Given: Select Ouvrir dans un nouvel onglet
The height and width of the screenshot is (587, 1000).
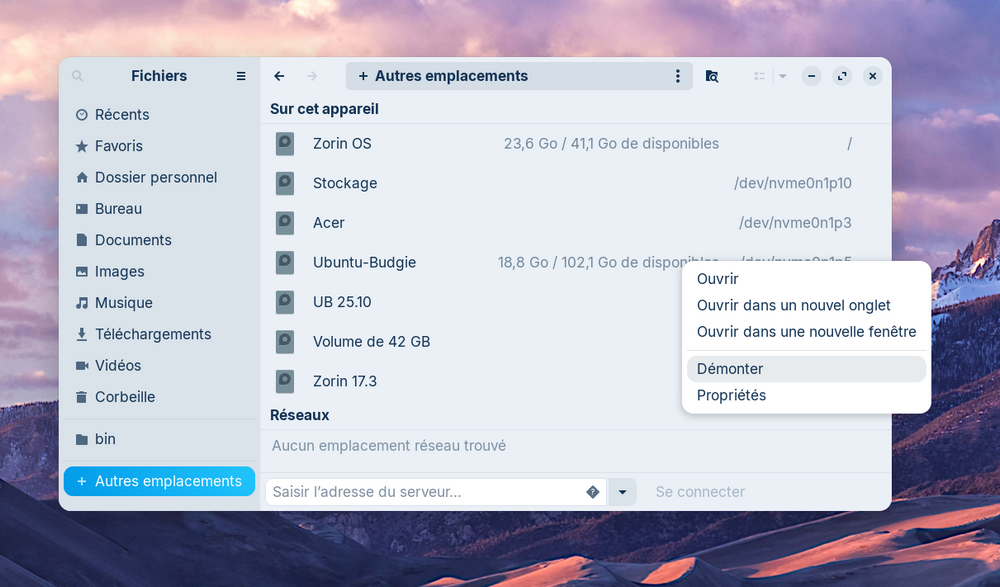Looking at the screenshot, I should pos(793,305).
